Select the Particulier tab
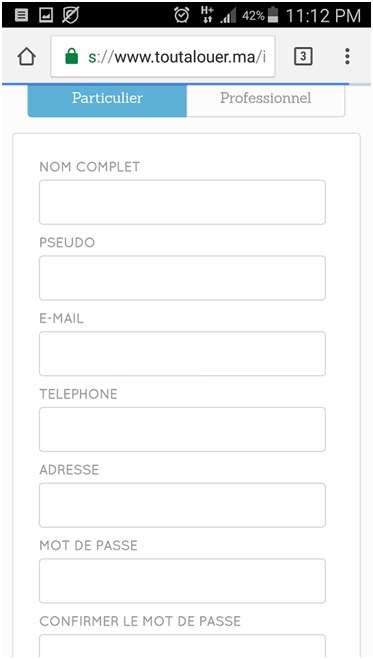373x659 pixels. click(x=107, y=99)
